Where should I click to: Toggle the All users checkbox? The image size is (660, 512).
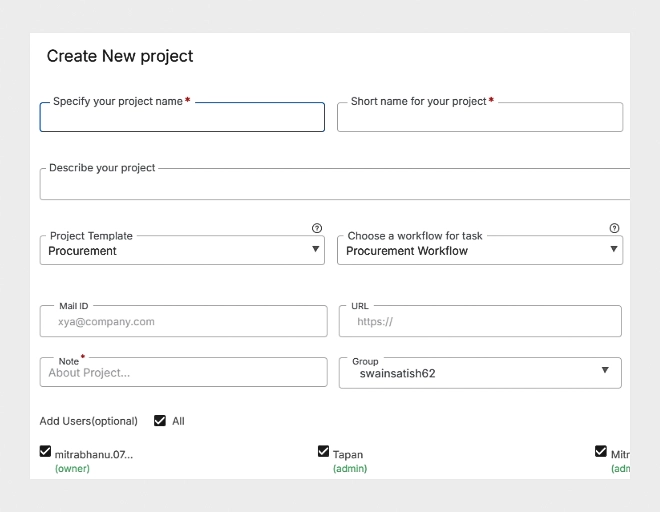(160, 421)
